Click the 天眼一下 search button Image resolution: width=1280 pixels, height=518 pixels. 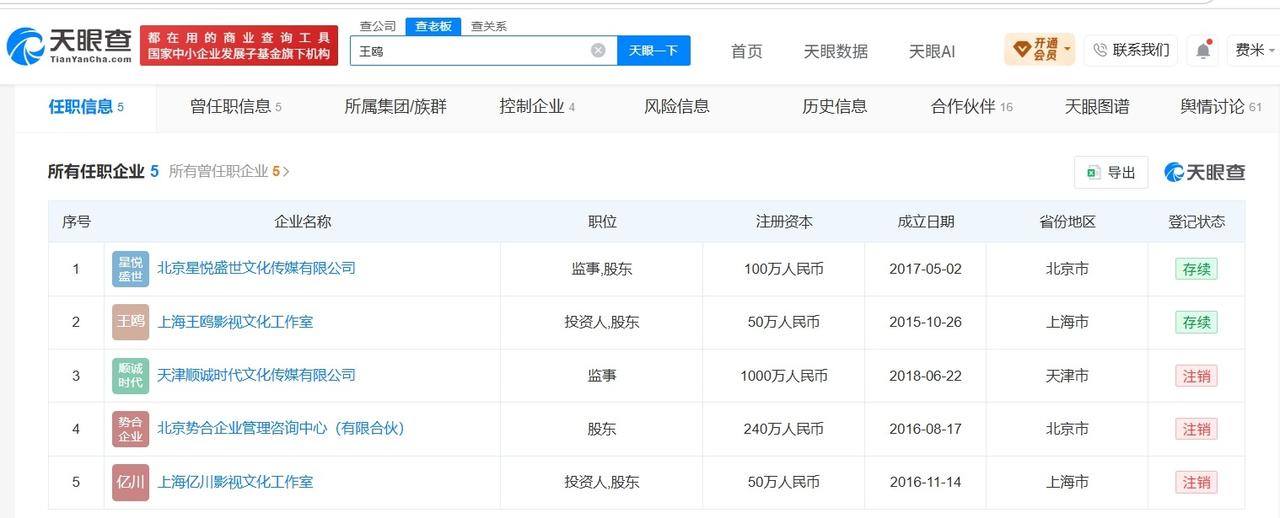[x=654, y=50]
